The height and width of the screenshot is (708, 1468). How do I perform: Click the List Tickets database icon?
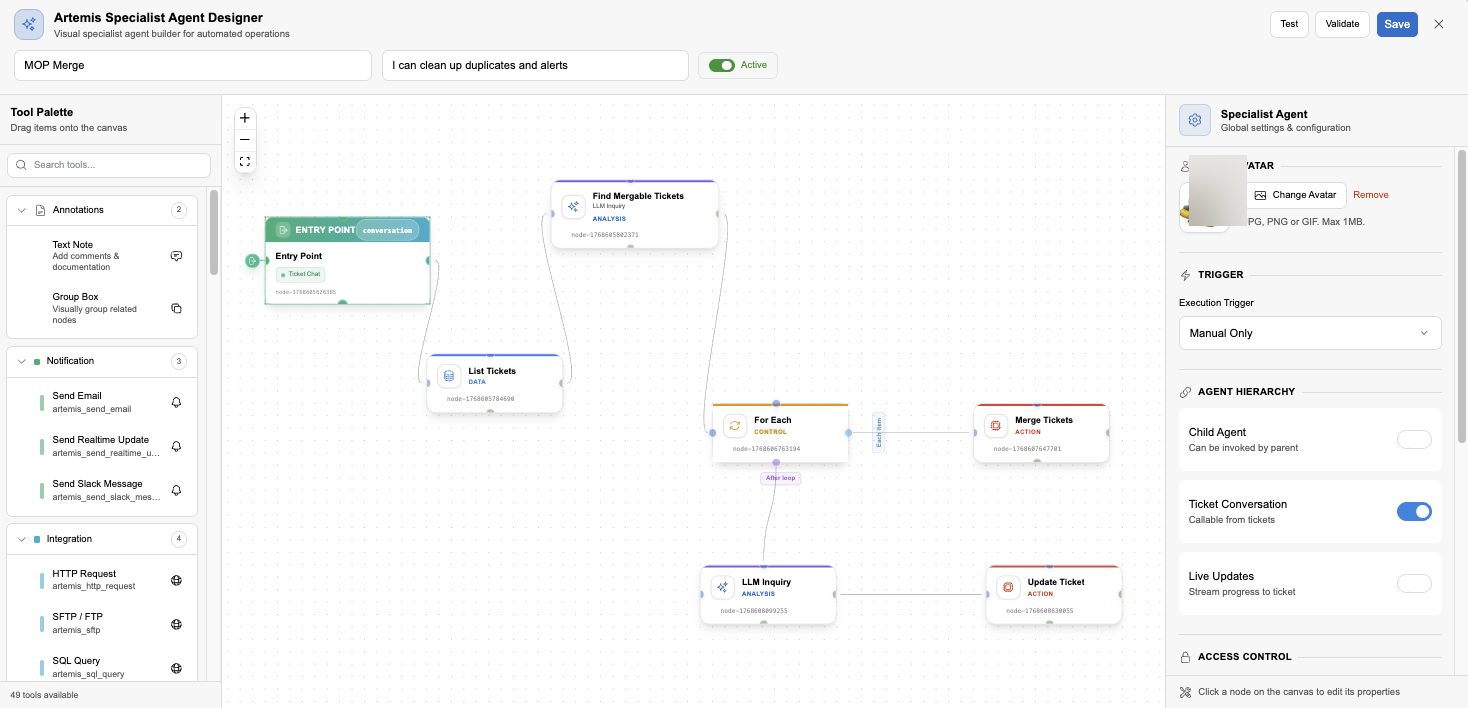pos(448,376)
